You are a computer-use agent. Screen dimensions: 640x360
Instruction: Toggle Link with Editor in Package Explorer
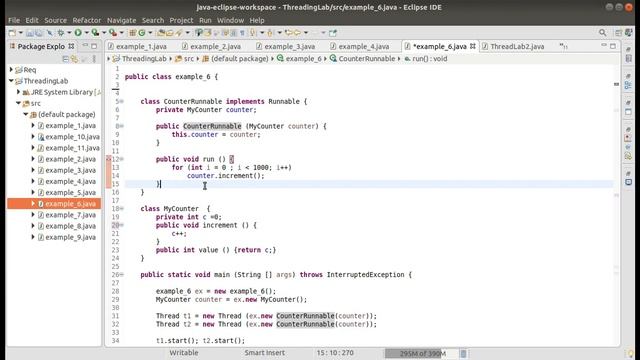(x=74, y=59)
